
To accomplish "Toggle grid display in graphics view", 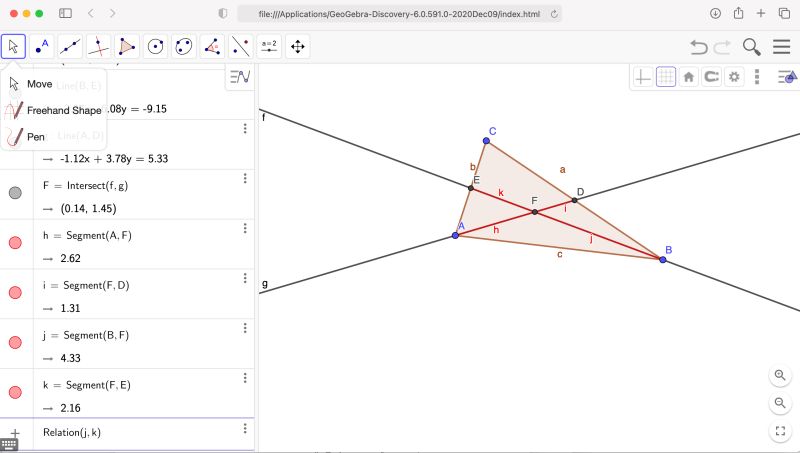I will [666, 77].
